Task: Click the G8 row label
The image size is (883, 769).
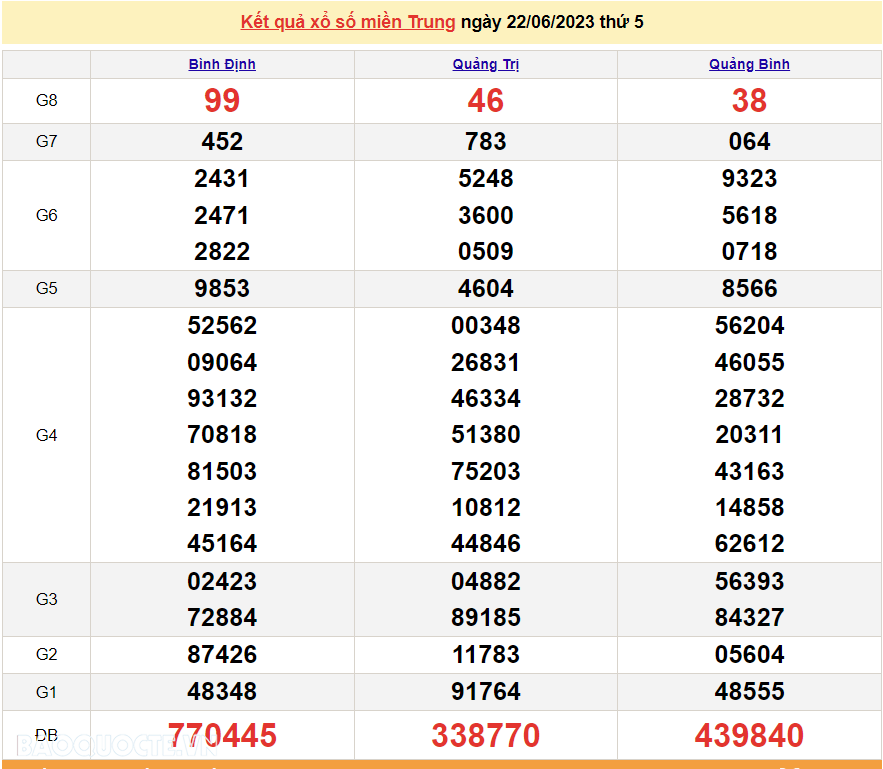Action: [47, 100]
